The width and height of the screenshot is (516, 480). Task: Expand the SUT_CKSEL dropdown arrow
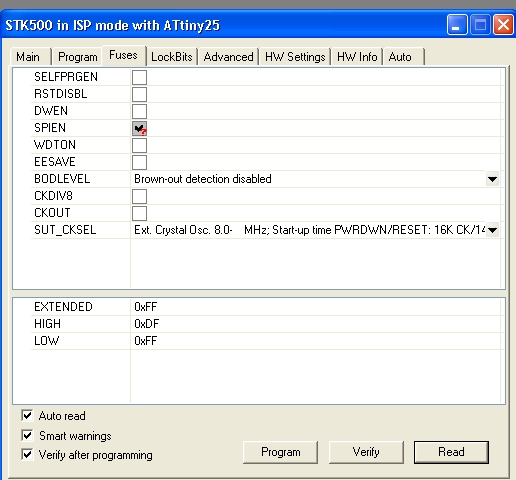492,230
